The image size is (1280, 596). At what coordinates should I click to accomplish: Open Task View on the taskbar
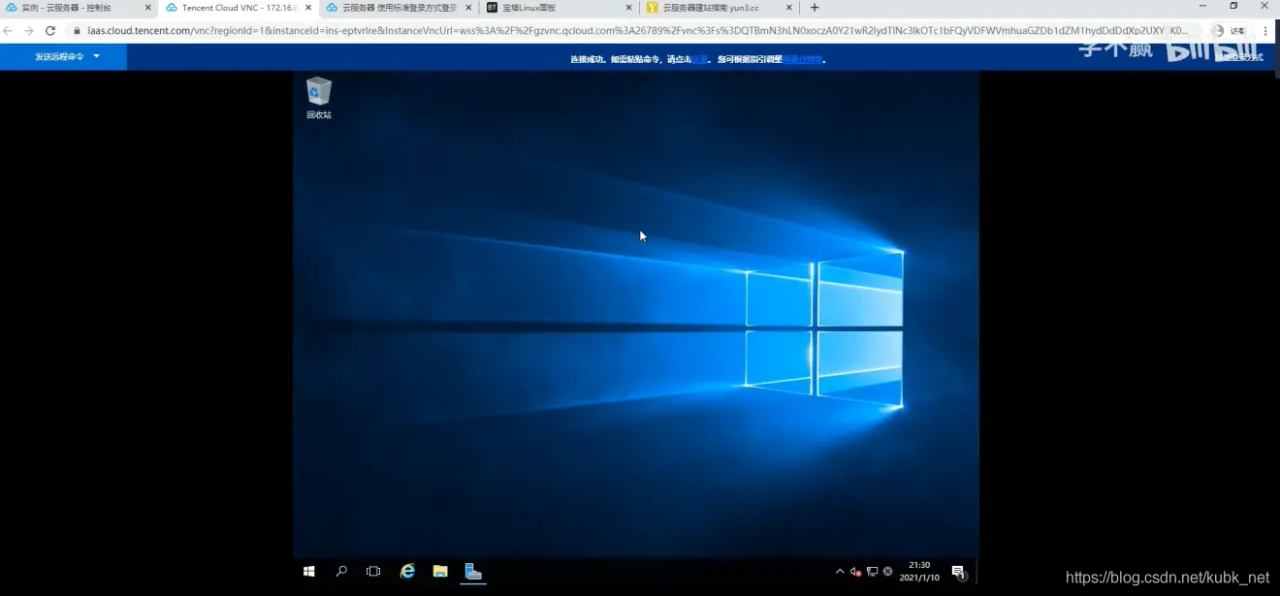(x=373, y=571)
